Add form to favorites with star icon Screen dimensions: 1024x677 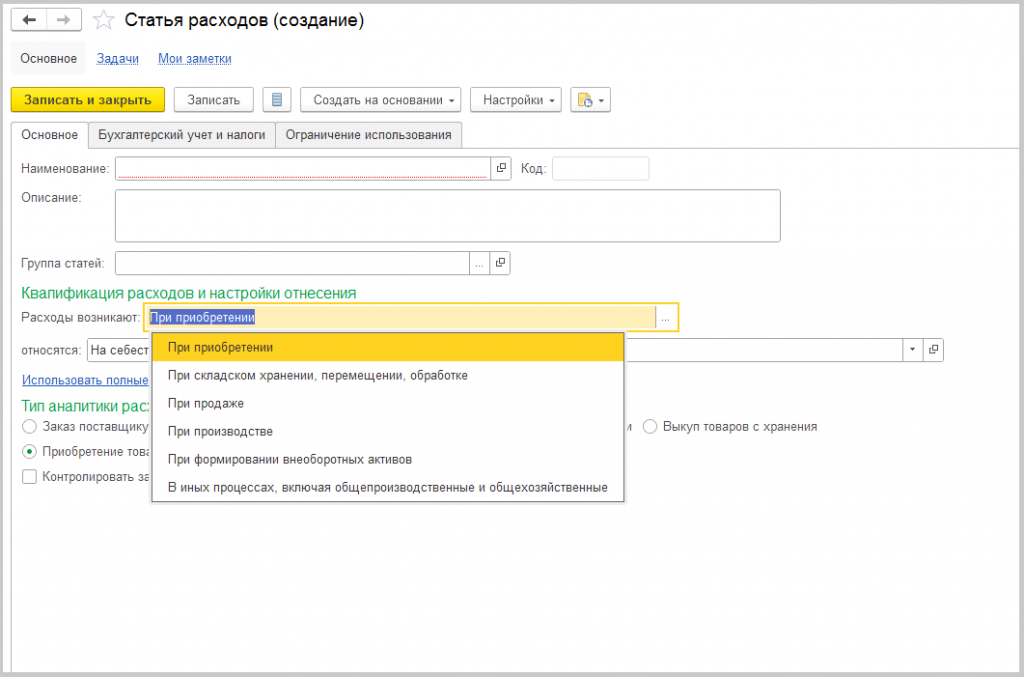tap(103, 20)
